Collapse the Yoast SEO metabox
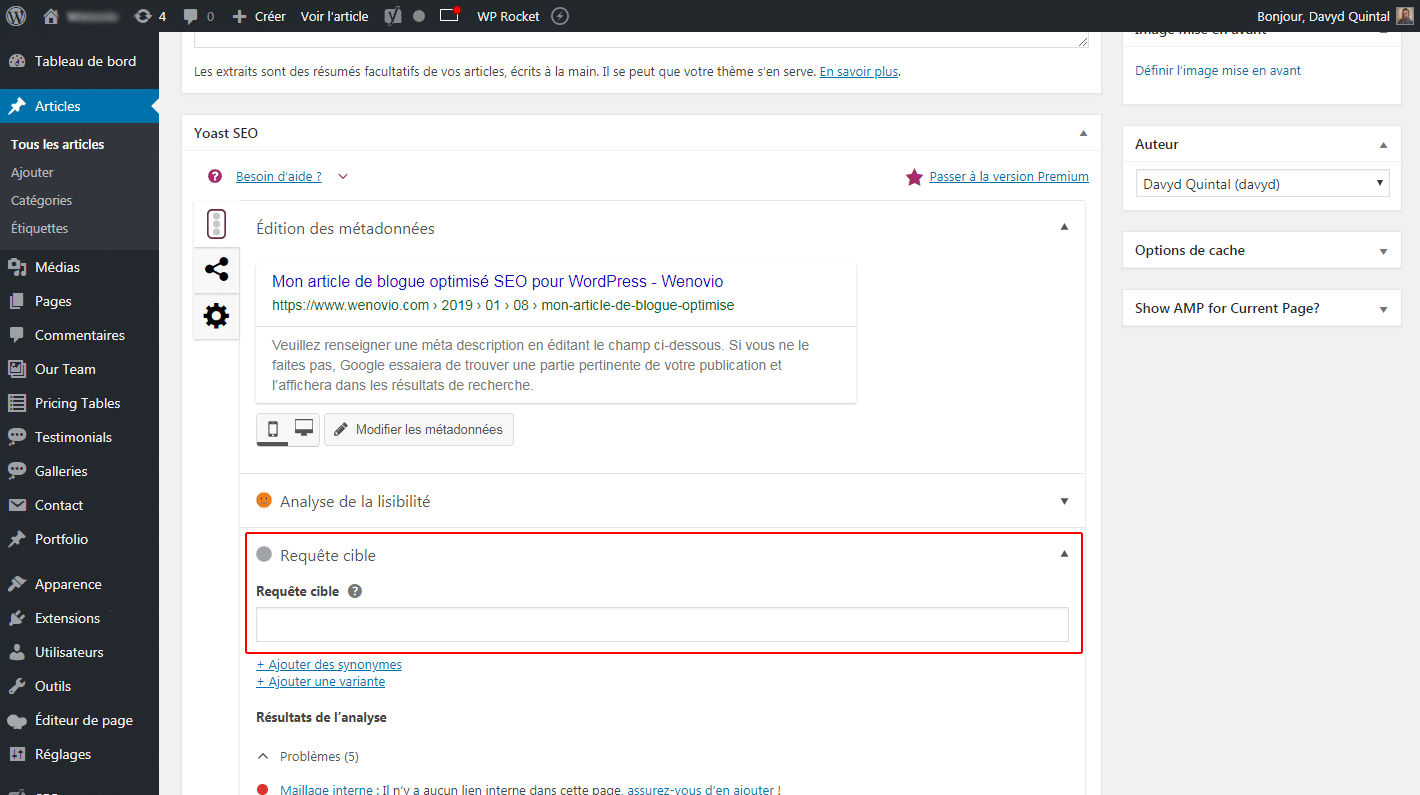1420x795 pixels. click(x=1083, y=133)
